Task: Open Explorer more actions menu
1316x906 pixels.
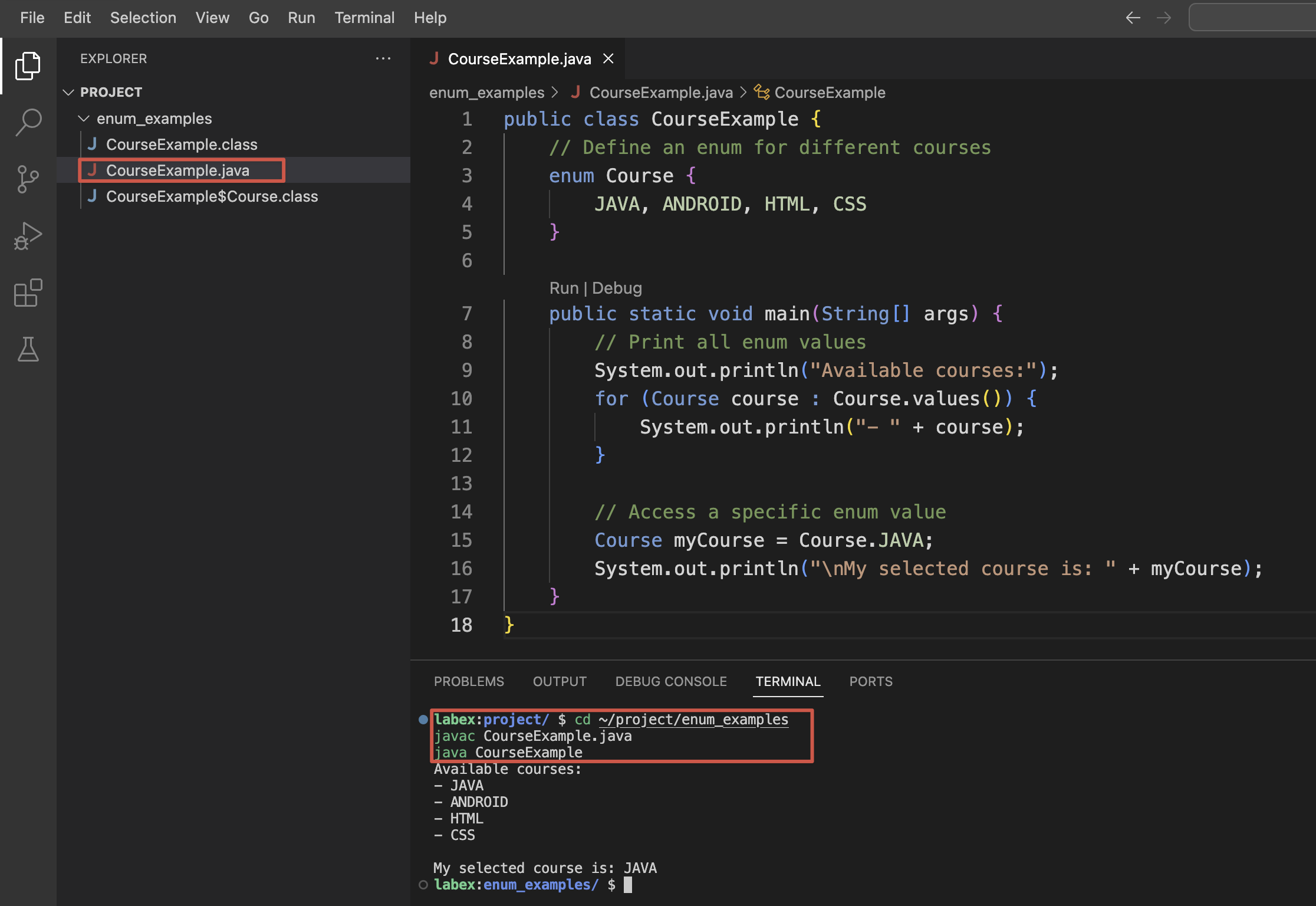Action: (384, 58)
